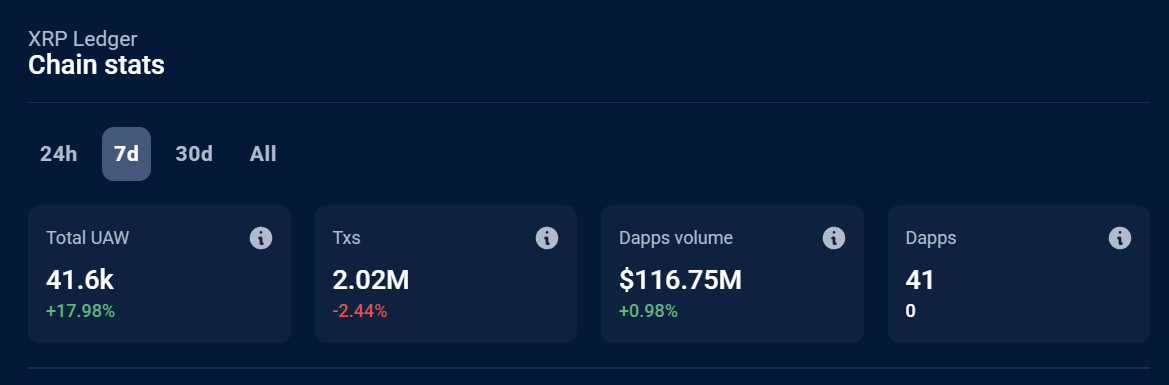
Task: Click the Dapps card label
Action: 931,238
